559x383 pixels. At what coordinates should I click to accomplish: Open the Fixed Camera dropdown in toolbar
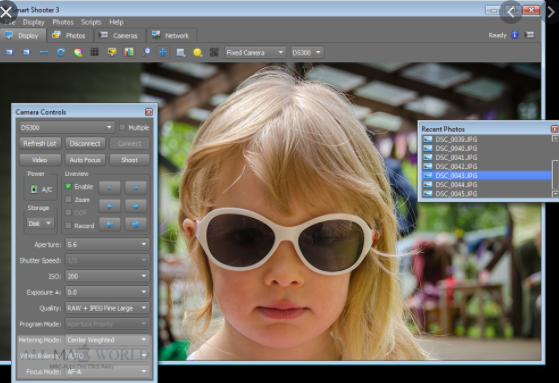point(255,52)
